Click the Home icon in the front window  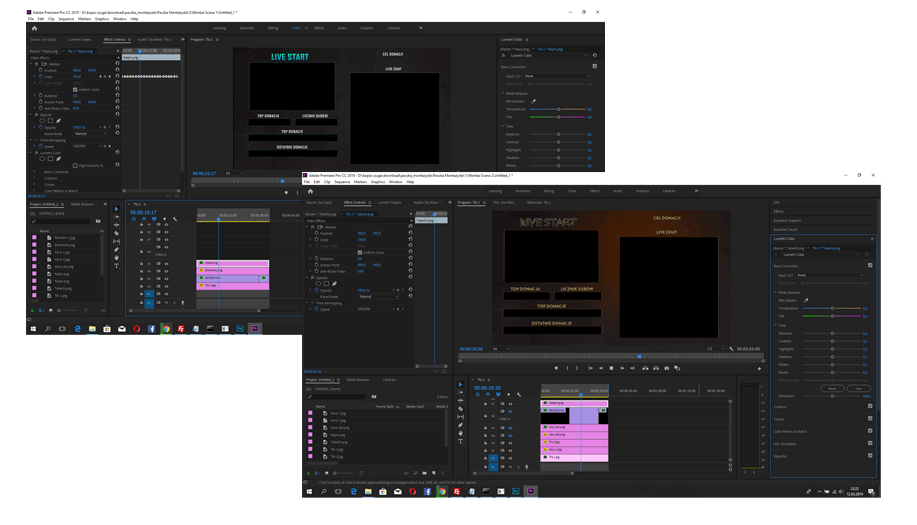311,190
